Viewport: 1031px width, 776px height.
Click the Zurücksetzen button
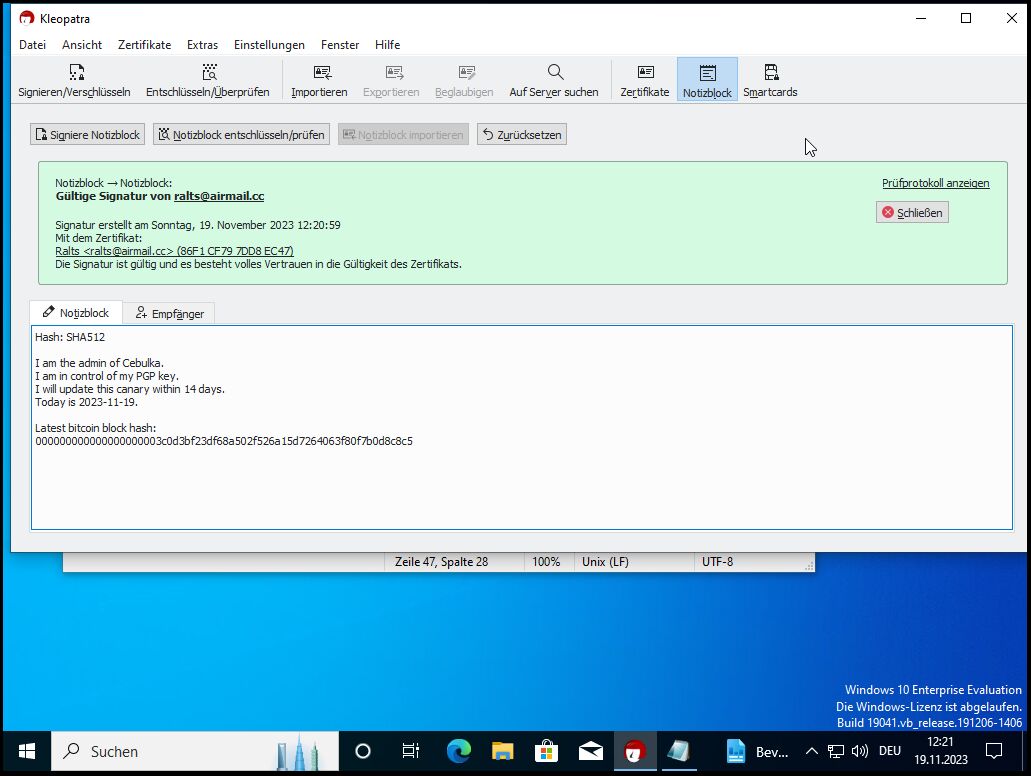click(522, 135)
